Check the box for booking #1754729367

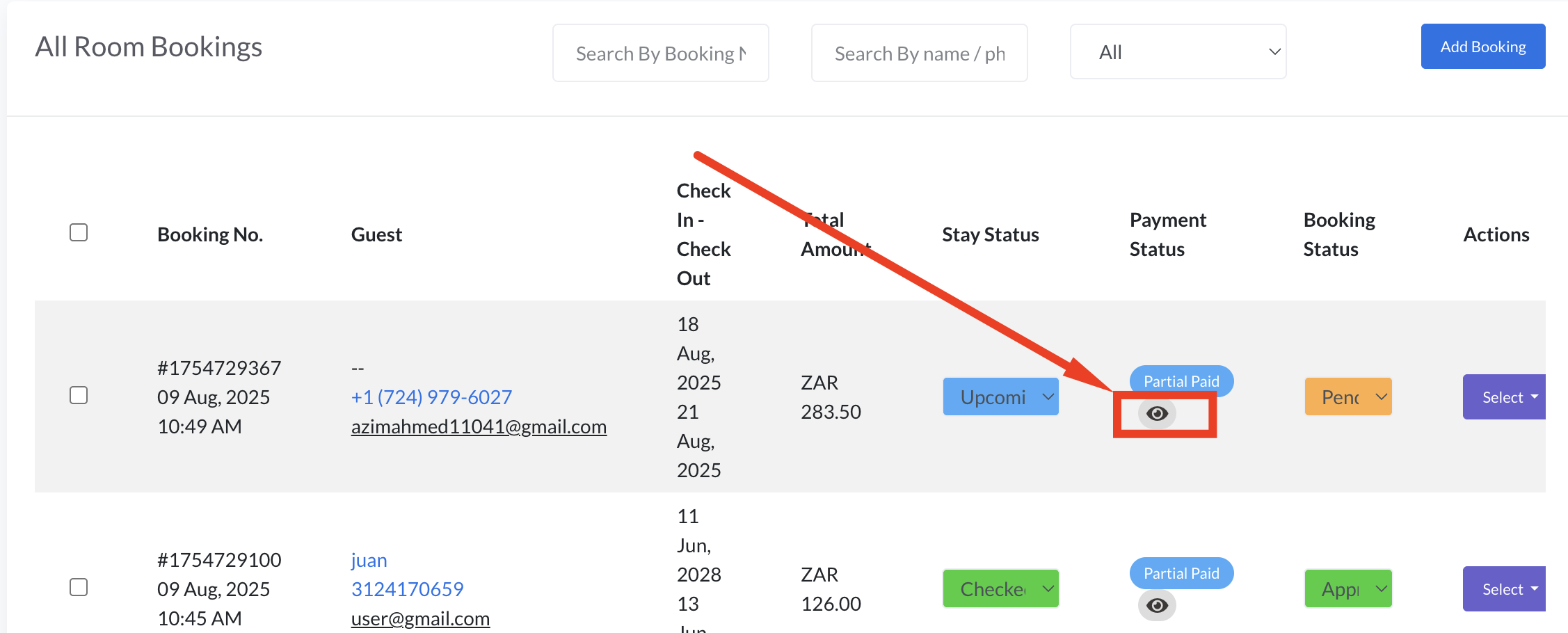[79, 395]
